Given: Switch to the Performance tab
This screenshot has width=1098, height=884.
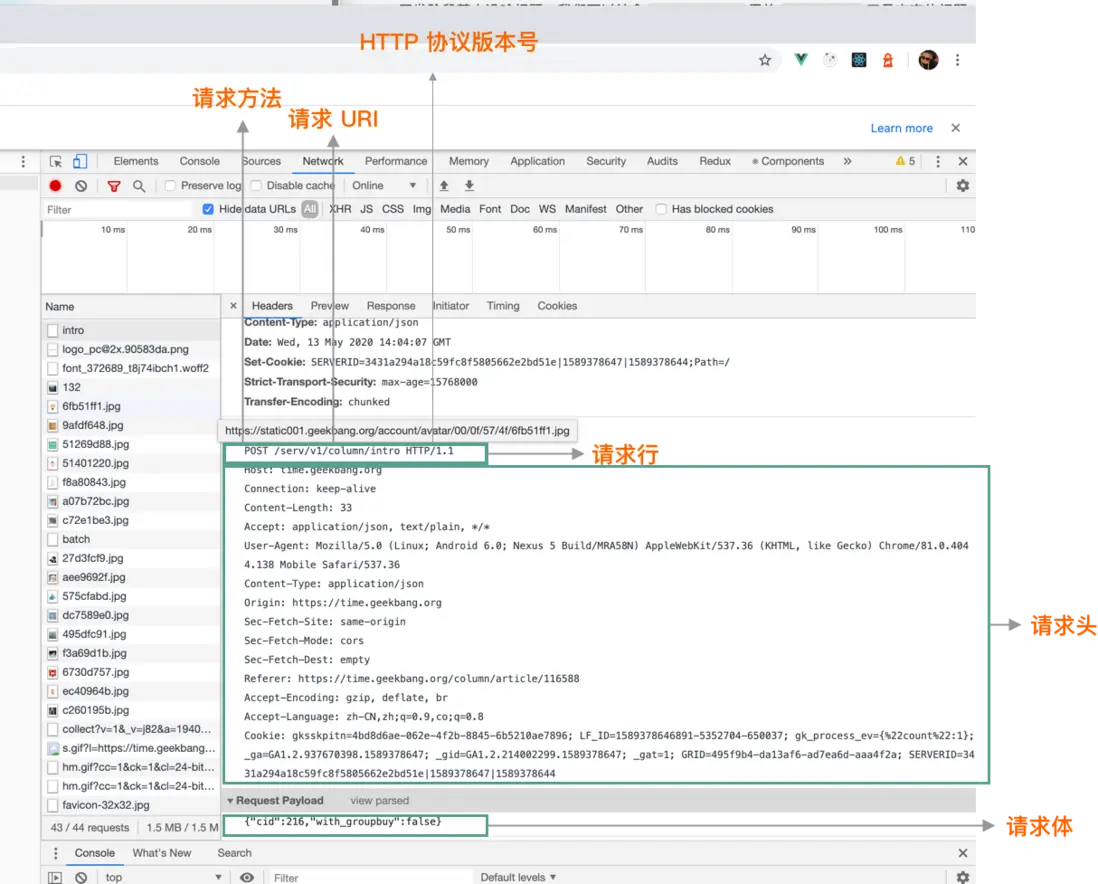Looking at the screenshot, I should [x=396, y=161].
